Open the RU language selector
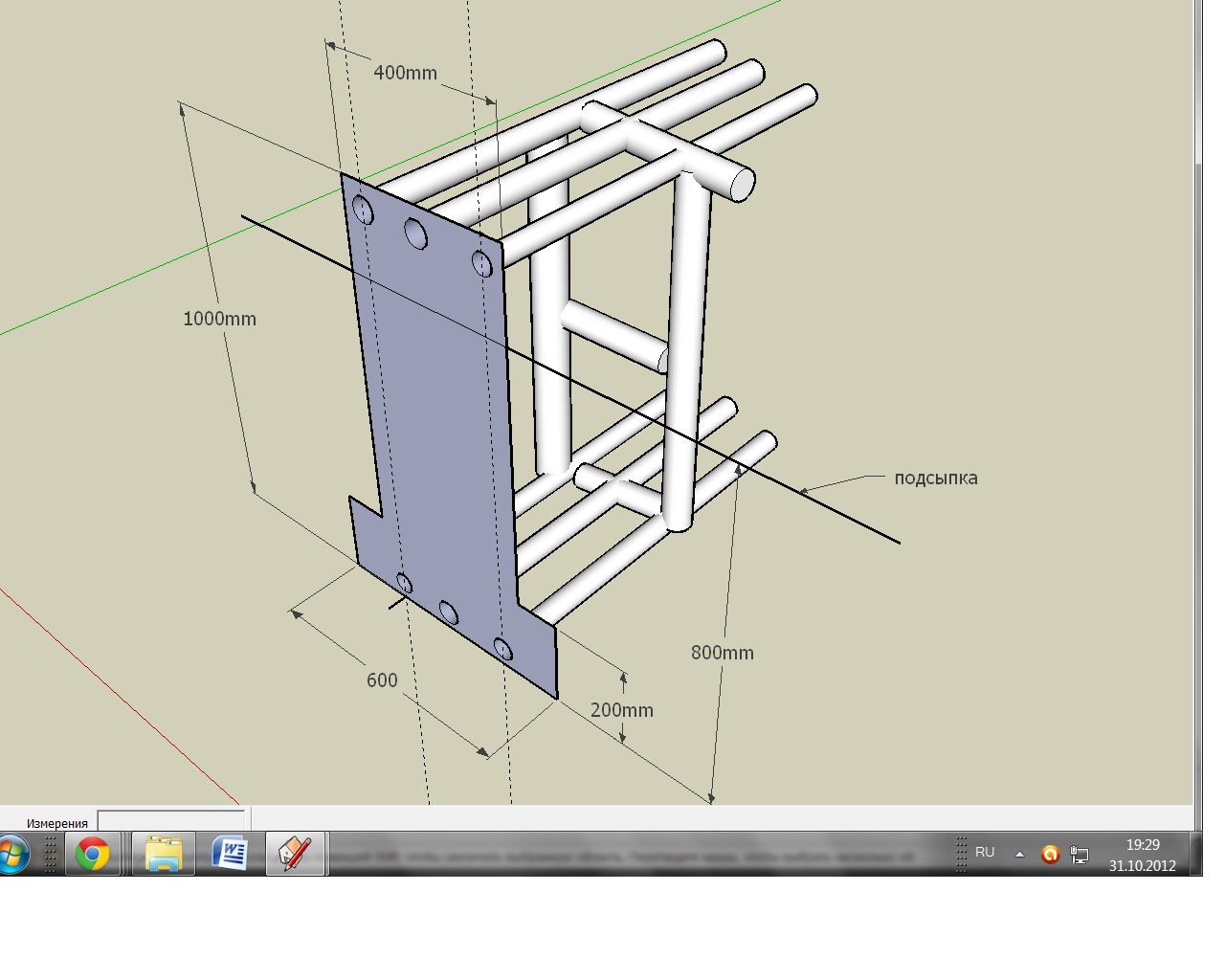1225x980 pixels. [x=985, y=852]
